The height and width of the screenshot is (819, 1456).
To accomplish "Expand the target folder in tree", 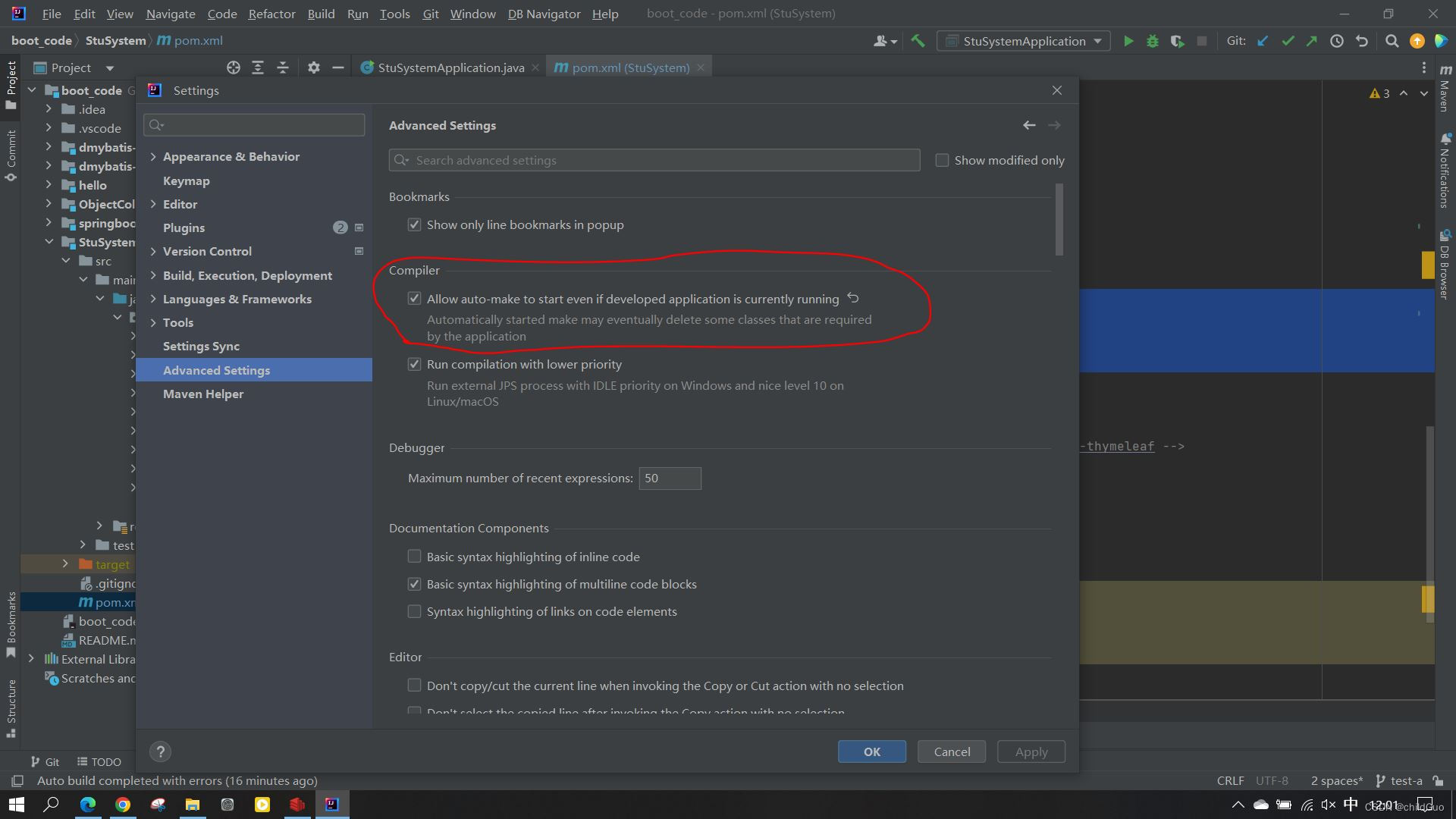I will 65,564.
